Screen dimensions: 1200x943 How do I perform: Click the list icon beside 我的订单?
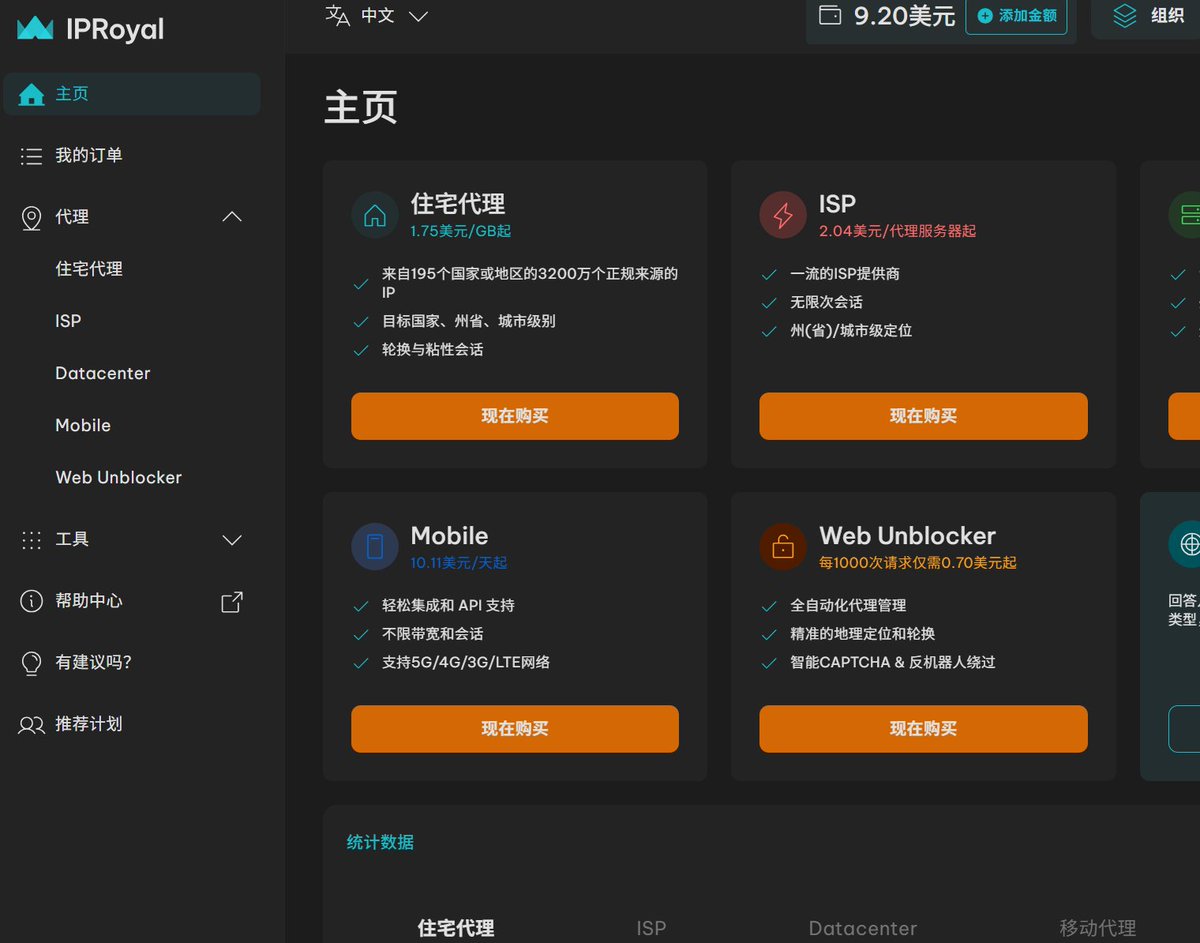tap(31, 156)
